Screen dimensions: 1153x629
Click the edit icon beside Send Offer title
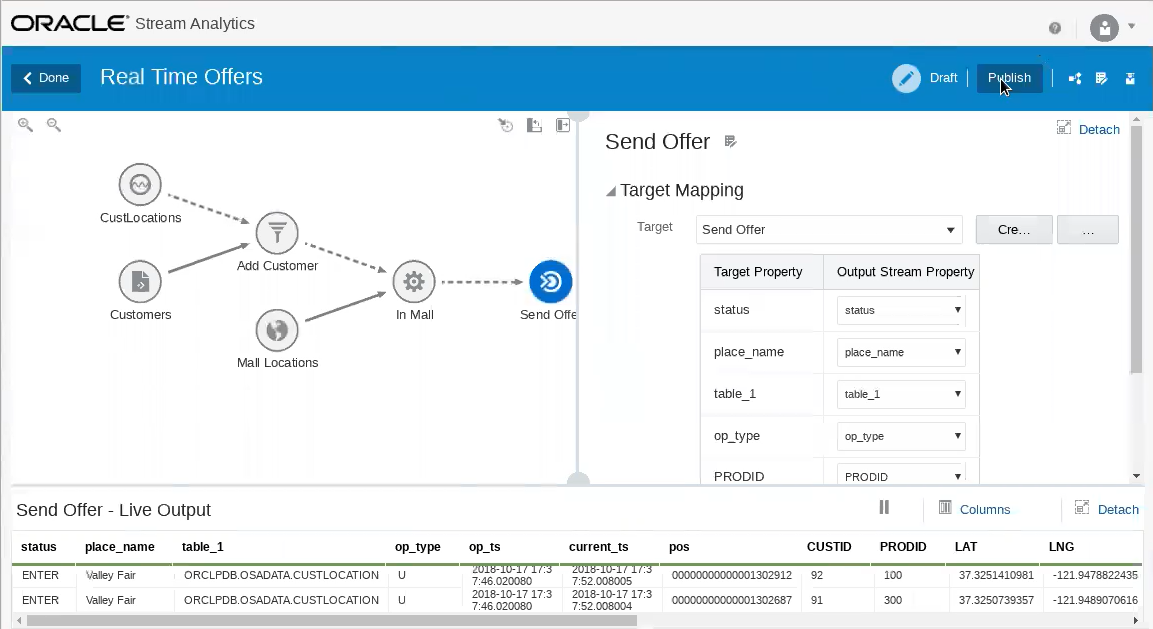point(730,141)
